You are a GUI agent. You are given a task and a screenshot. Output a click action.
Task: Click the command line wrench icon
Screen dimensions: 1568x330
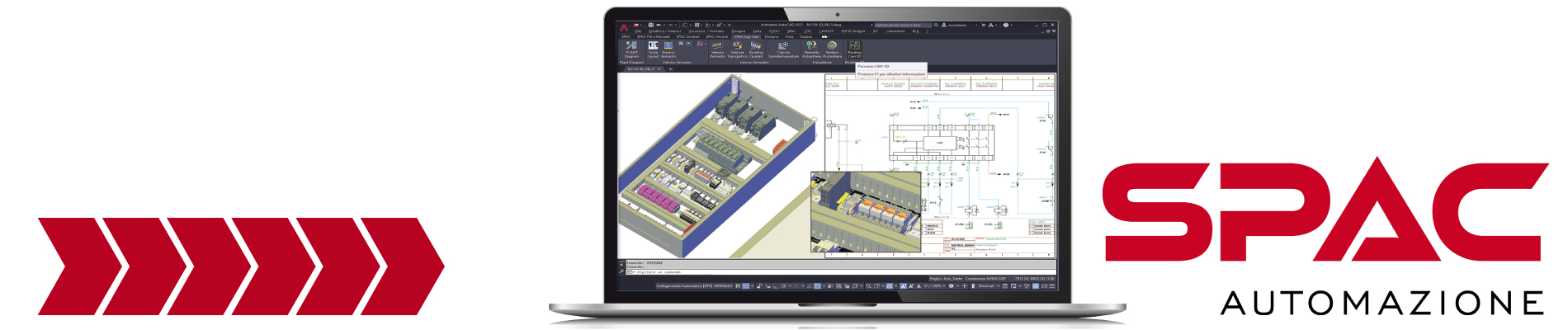pos(621,271)
